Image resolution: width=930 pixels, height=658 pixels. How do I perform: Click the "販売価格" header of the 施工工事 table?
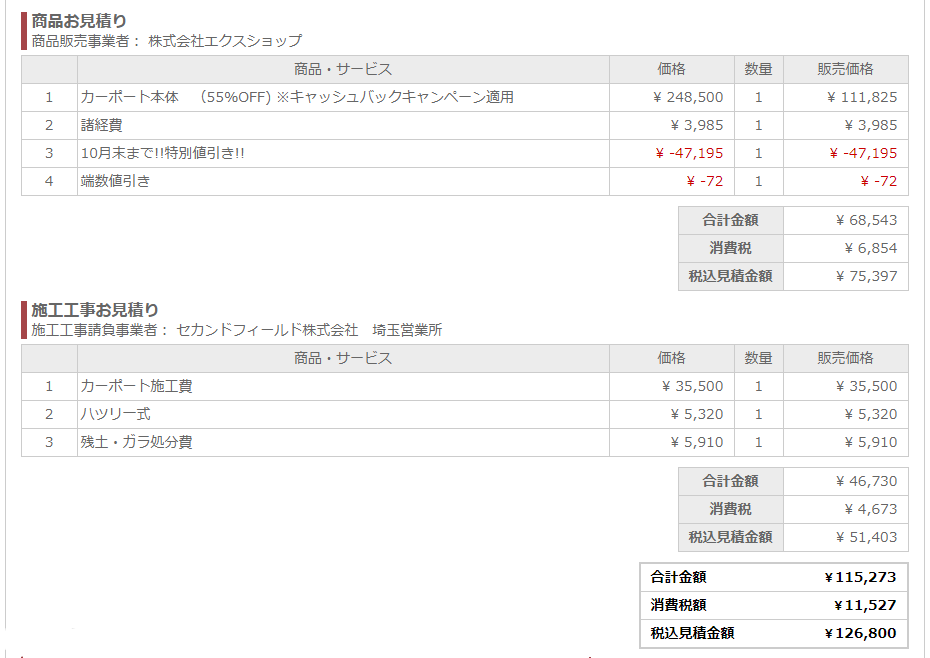click(x=846, y=358)
